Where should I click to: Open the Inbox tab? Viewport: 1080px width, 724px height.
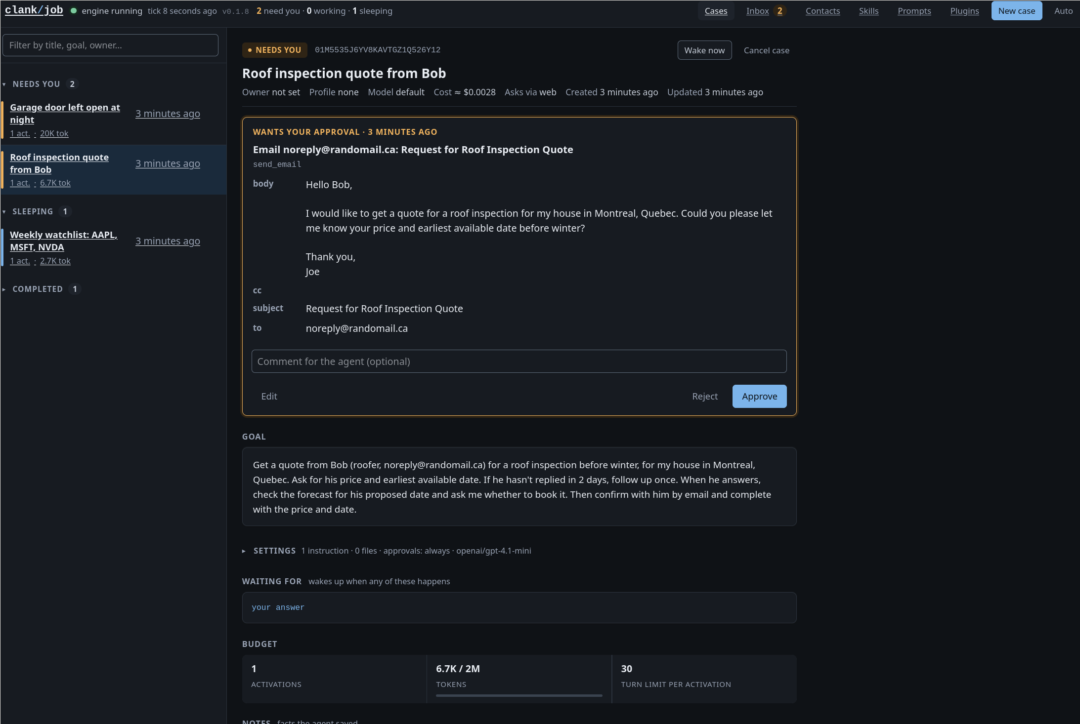(x=757, y=11)
